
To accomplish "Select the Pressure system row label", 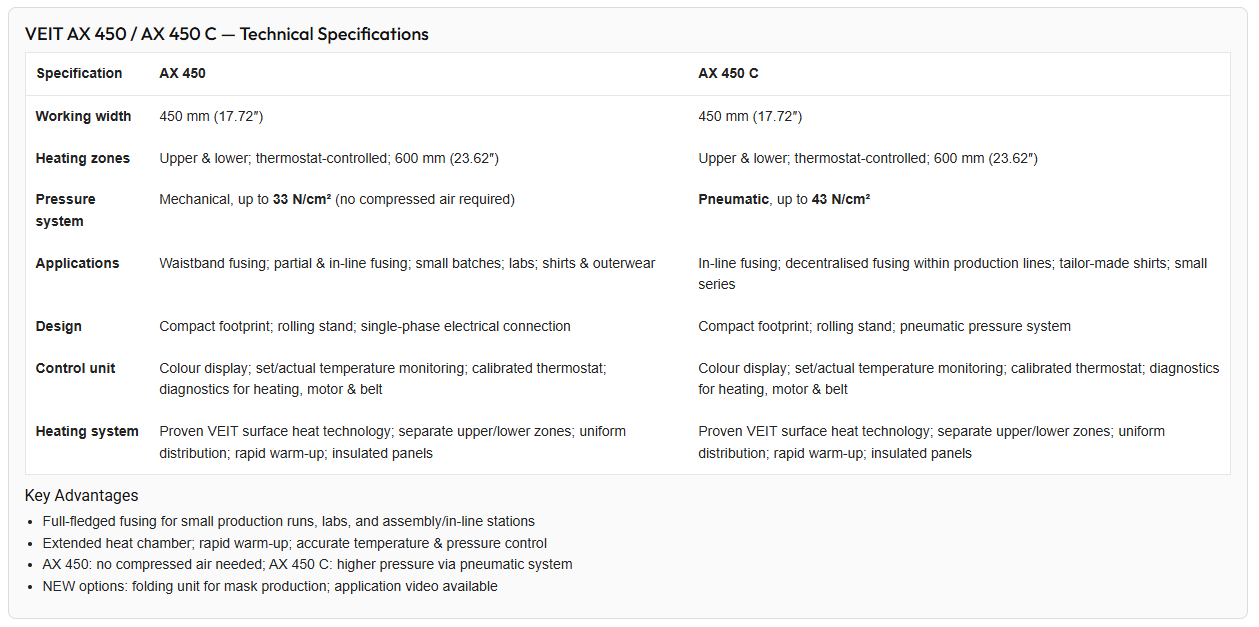I will [66, 210].
